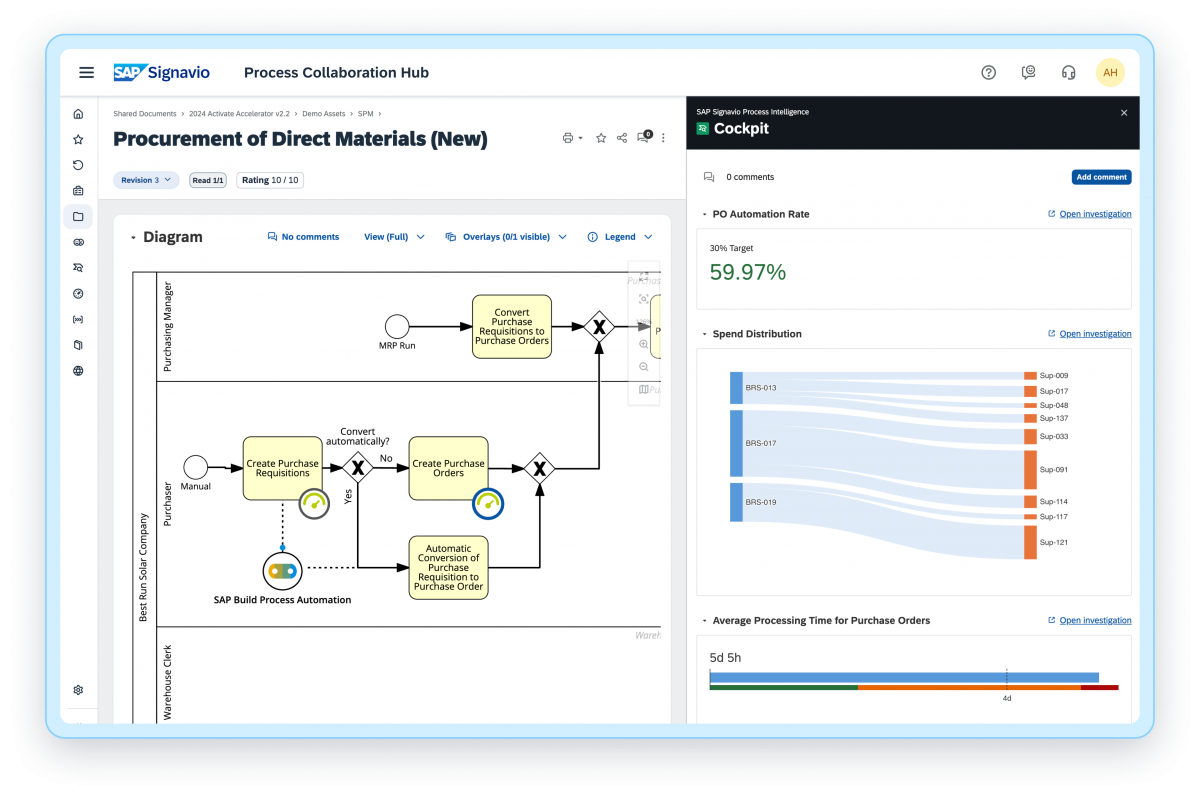Zoom in on the diagram
Image resolution: width=1200 pixels, height=795 pixels.
[644, 344]
